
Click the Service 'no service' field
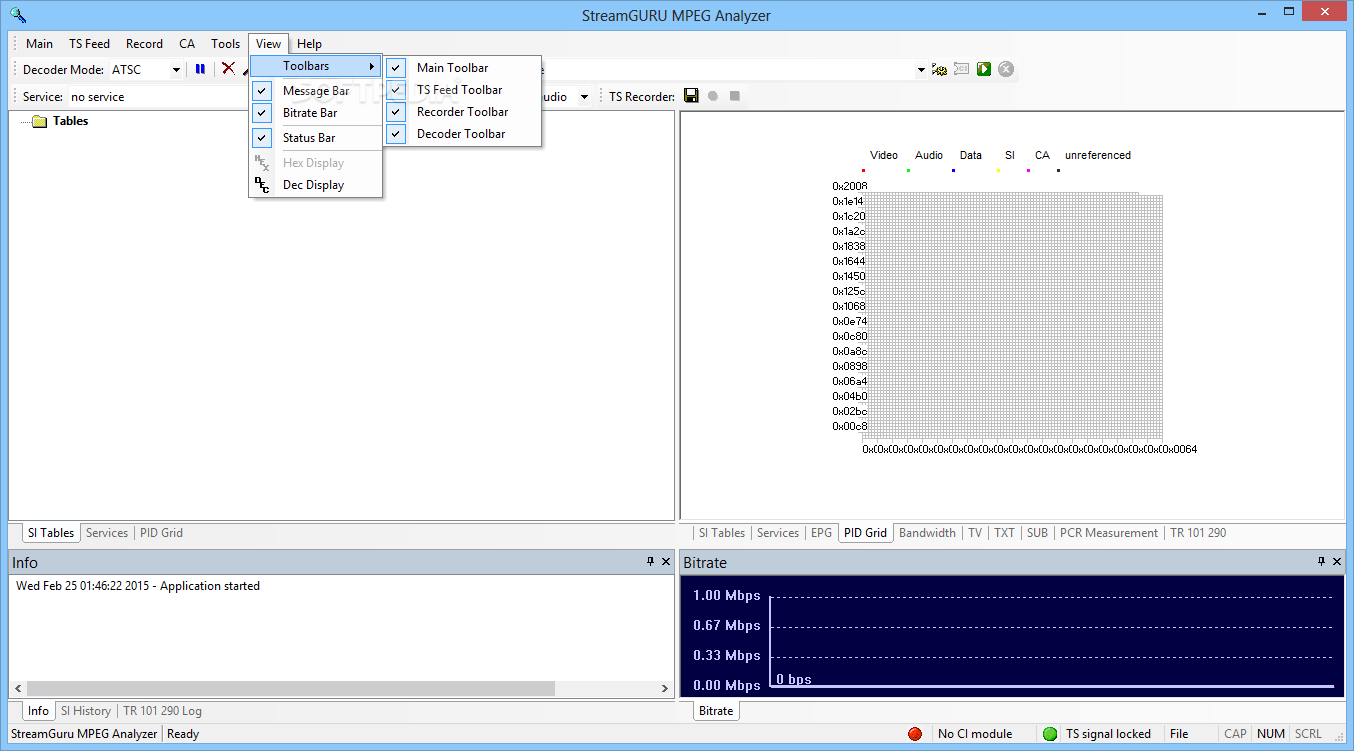pyautogui.click(x=158, y=97)
